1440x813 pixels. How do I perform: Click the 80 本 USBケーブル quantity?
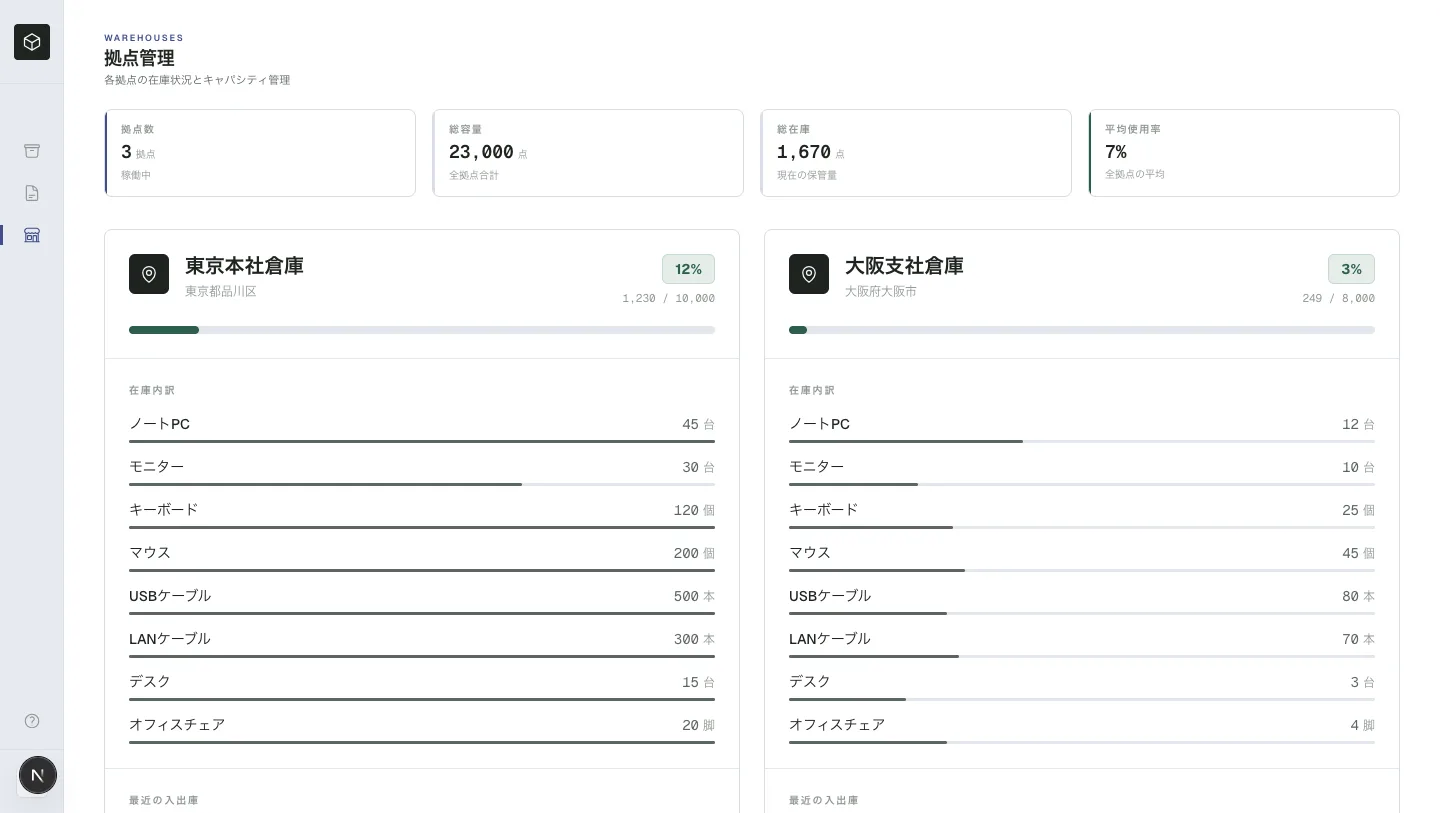[1358, 596]
